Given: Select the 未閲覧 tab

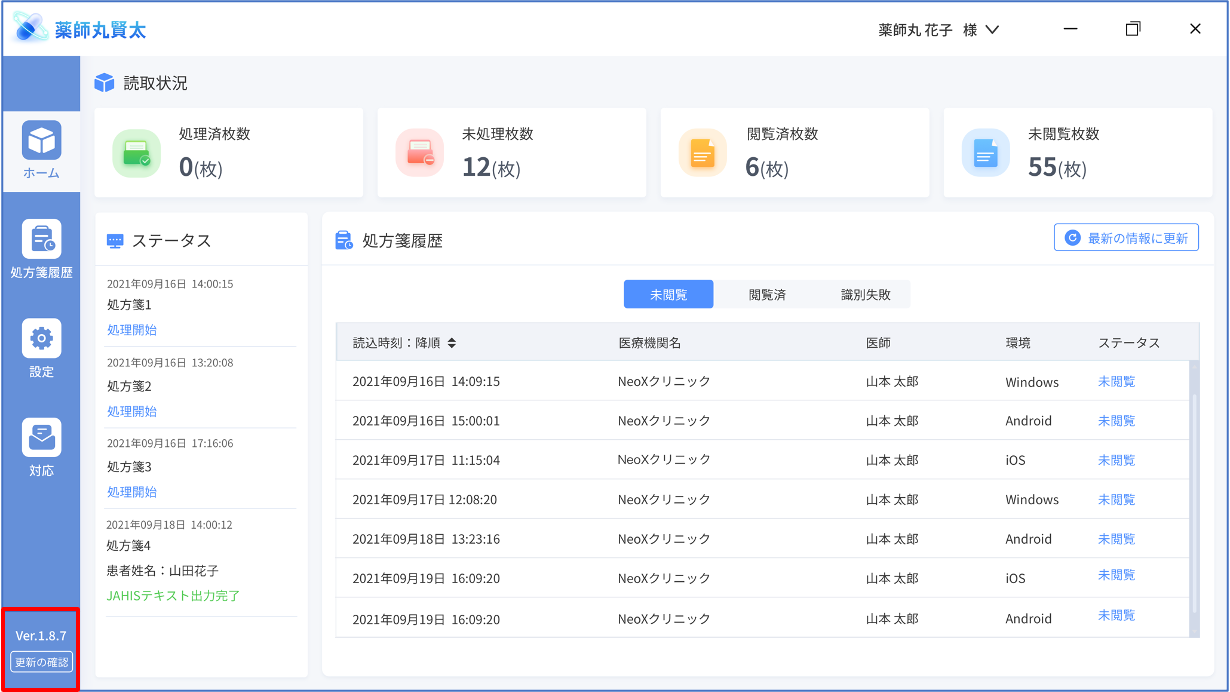Looking at the screenshot, I should click(668, 294).
